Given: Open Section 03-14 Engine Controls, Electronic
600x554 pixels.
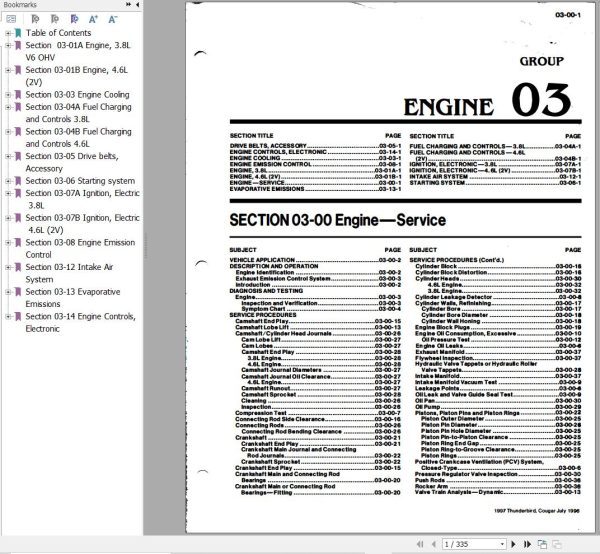Looking at the screenshot, I should click(x=80, y=323).
